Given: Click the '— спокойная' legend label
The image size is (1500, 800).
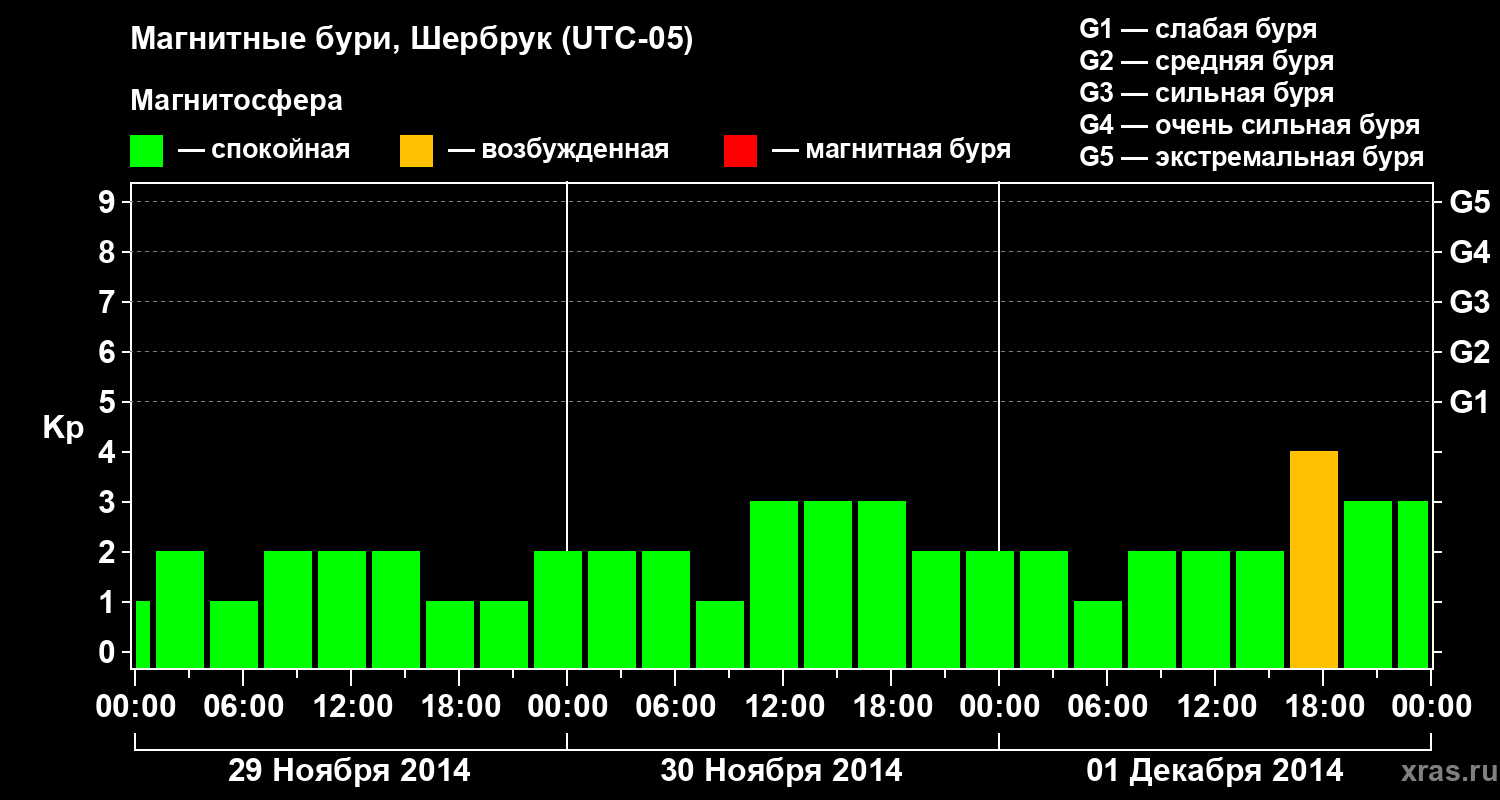Looking at the screenshot, I should click(264, 151).
